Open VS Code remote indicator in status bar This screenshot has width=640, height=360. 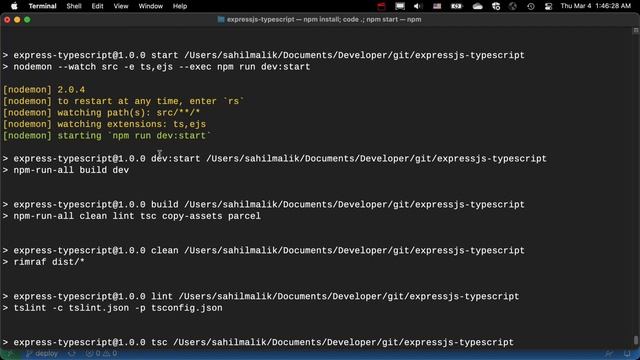coord(10,354)
